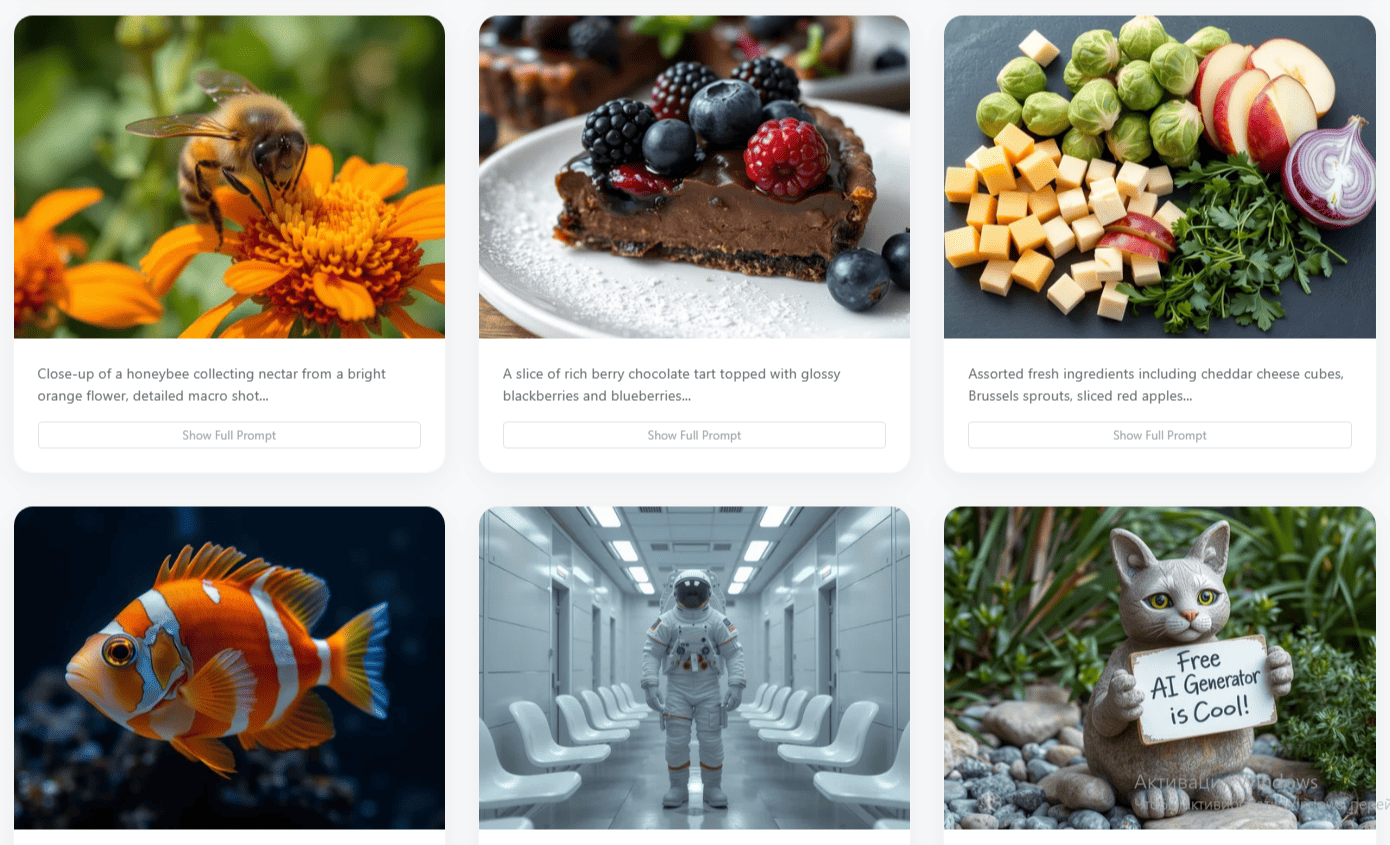Select the astronaut in white corridor image
Viewport: 1390px width, 845px height.
694,667
